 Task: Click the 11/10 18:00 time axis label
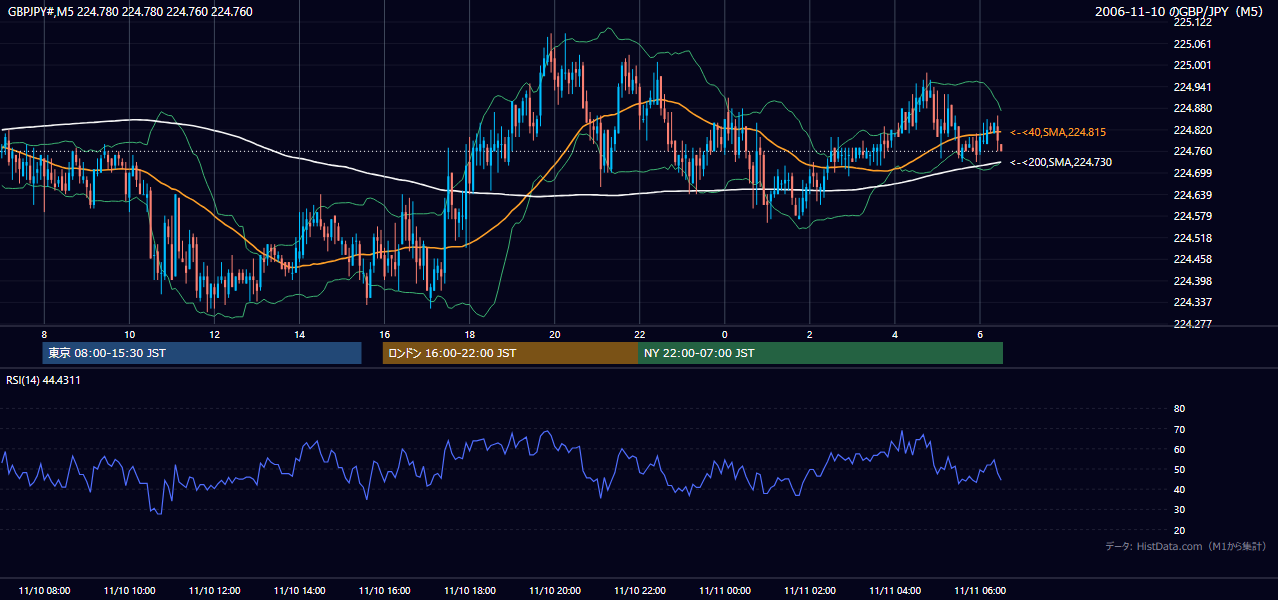(x=469, y=591)
